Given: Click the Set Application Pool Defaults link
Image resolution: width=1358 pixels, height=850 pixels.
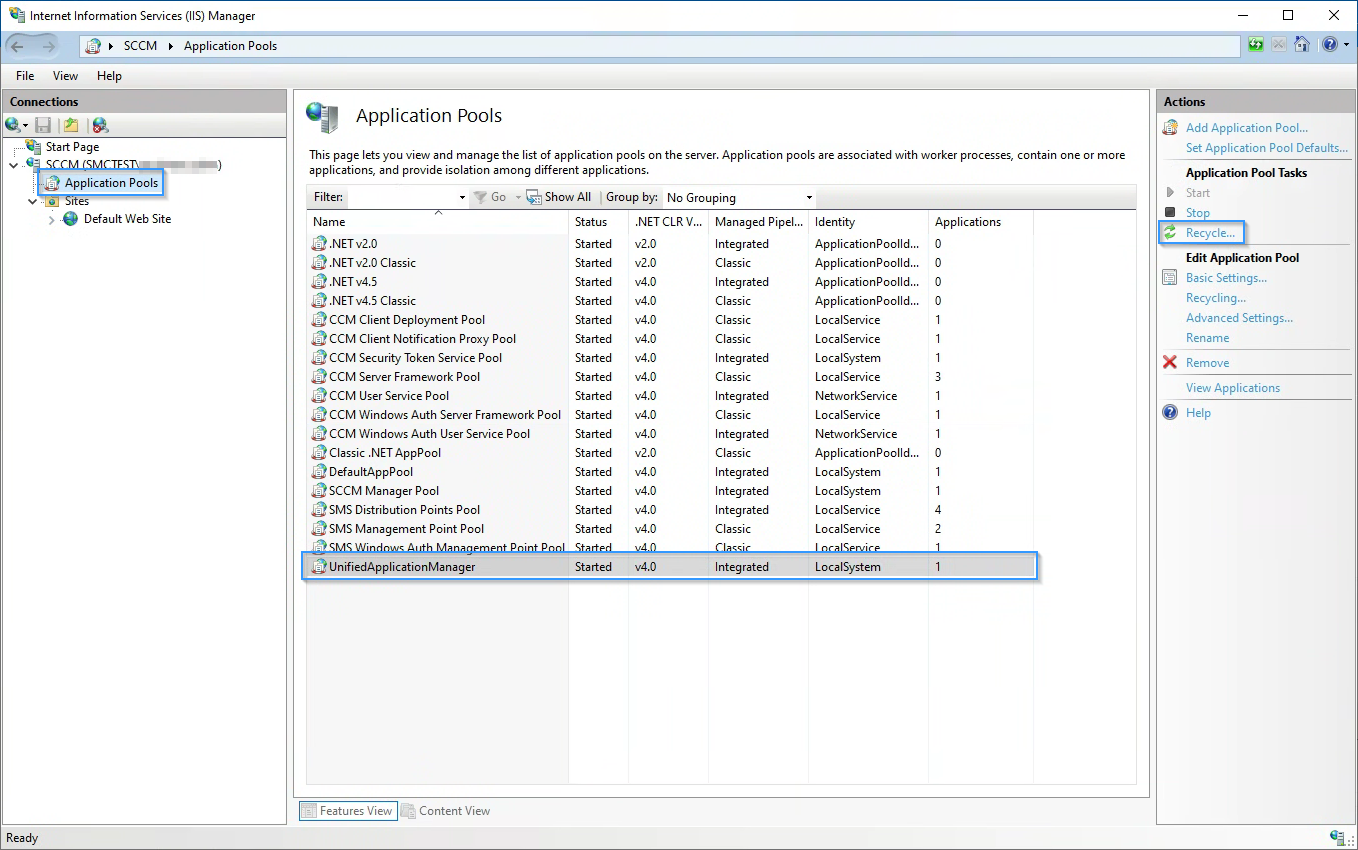Looking at the screenshot, I should coord(1267,148).
